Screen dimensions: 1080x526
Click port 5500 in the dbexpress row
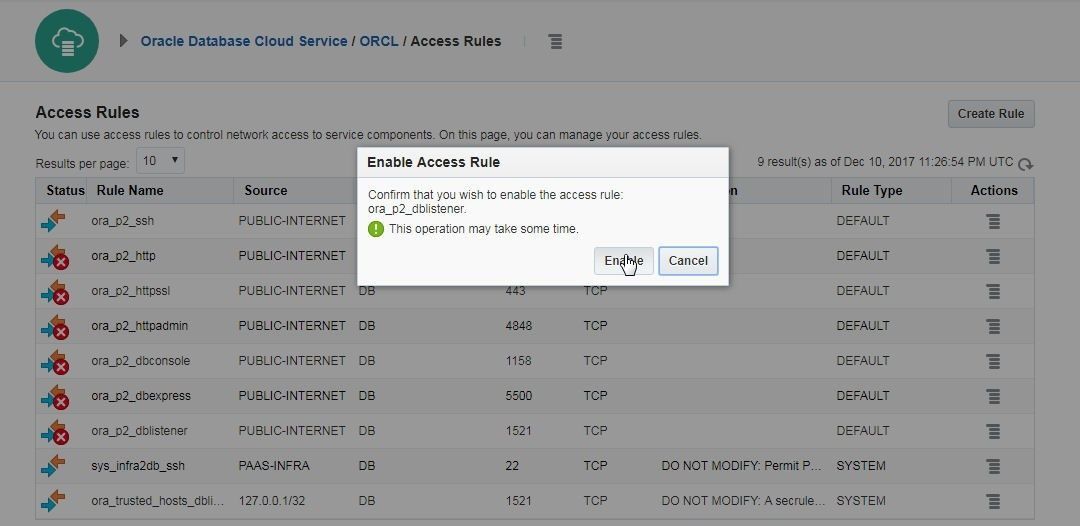coord(519,396)
